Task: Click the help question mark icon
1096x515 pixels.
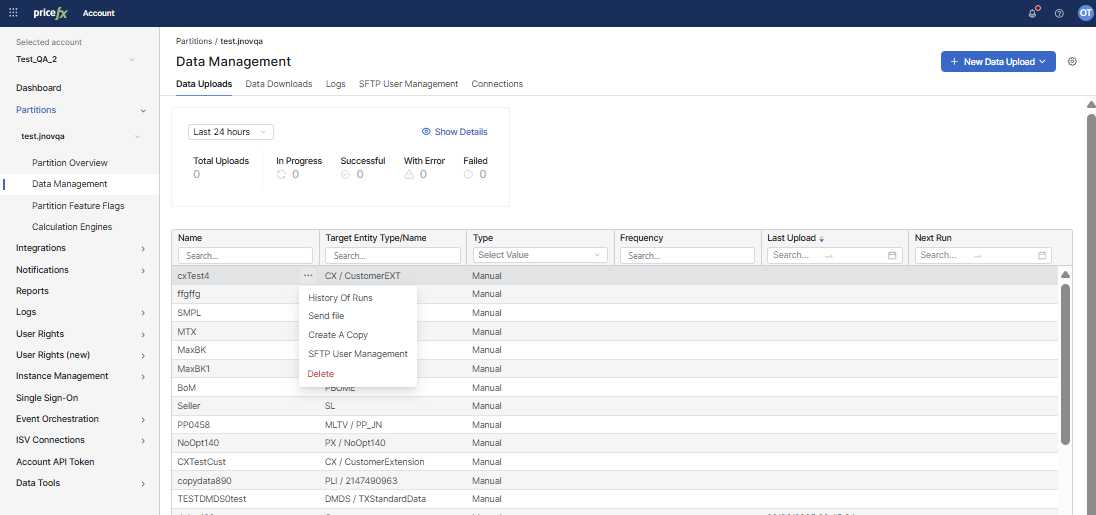Action: (1059, 13)
